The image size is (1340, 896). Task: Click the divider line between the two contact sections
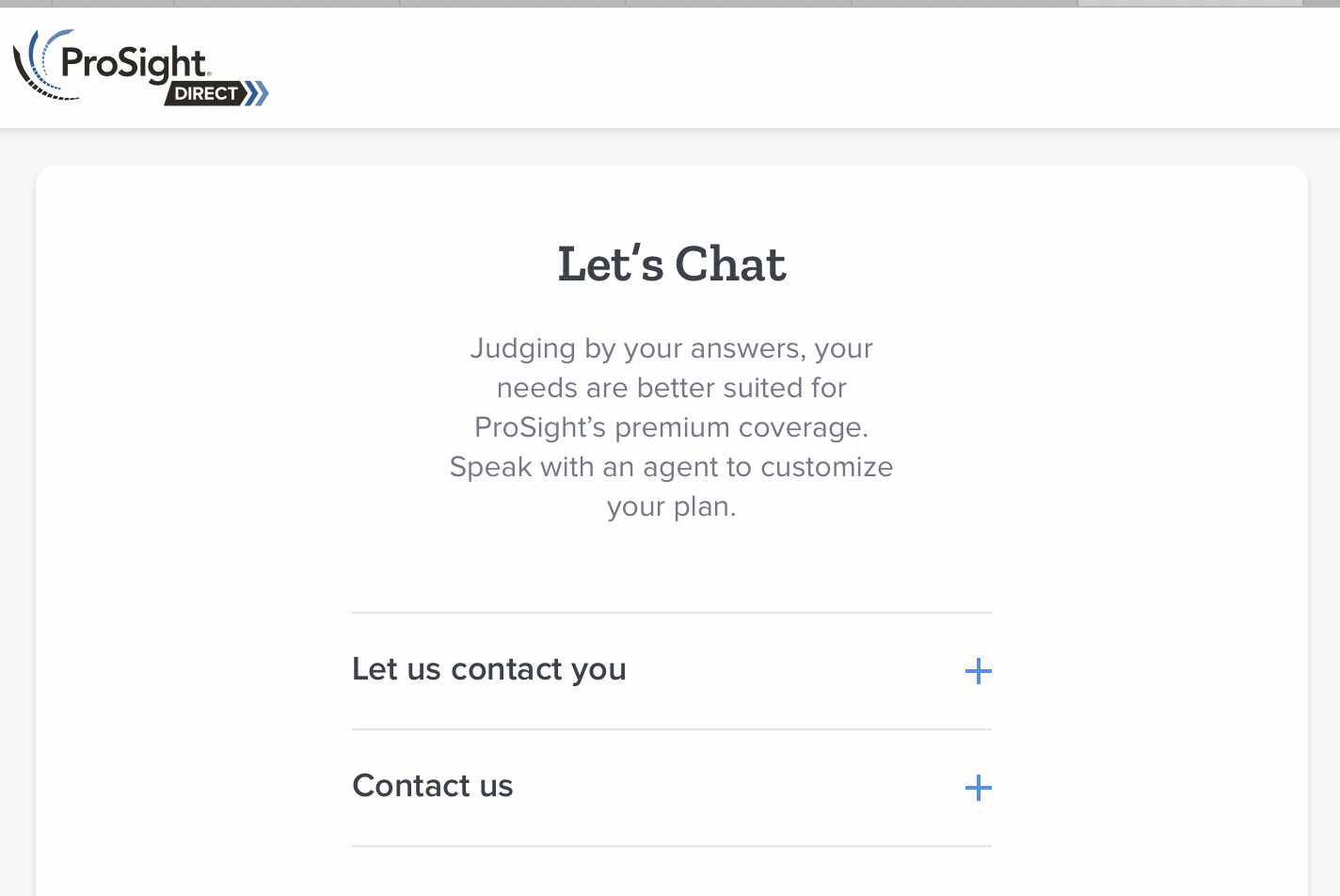tap(671, 729)
